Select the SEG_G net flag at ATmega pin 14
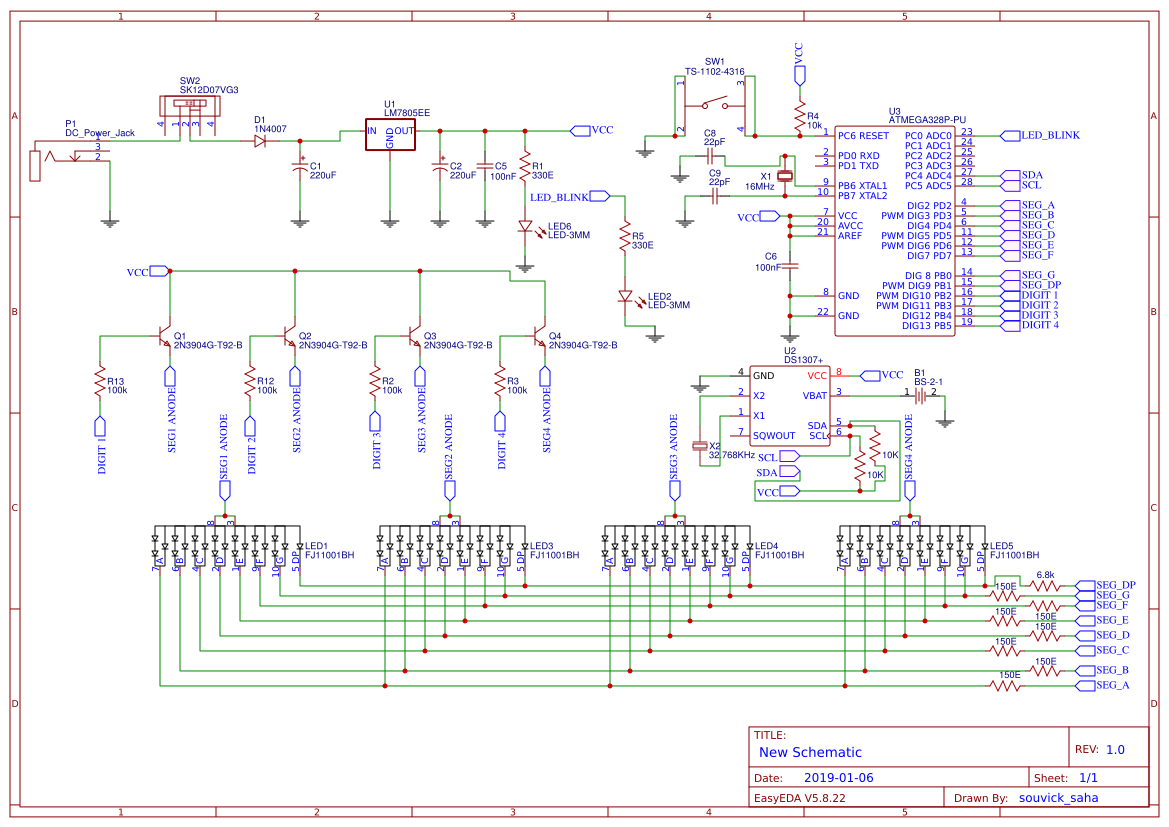 [1028, 275]
